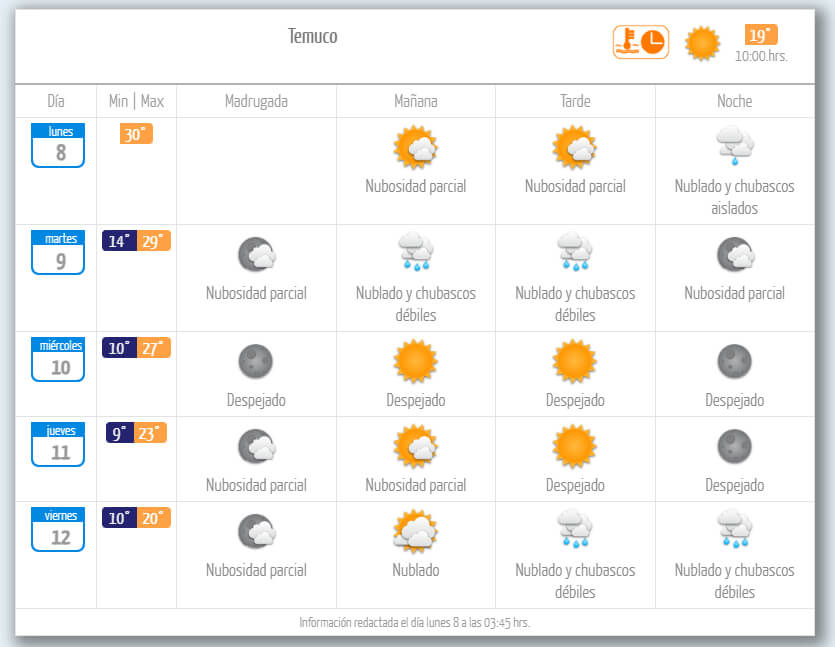Image resolution: width=835 pixels, height=647 pixels.
Task: Click Tuesday's 14° minimum temperature badge
Action: [119, 241]
